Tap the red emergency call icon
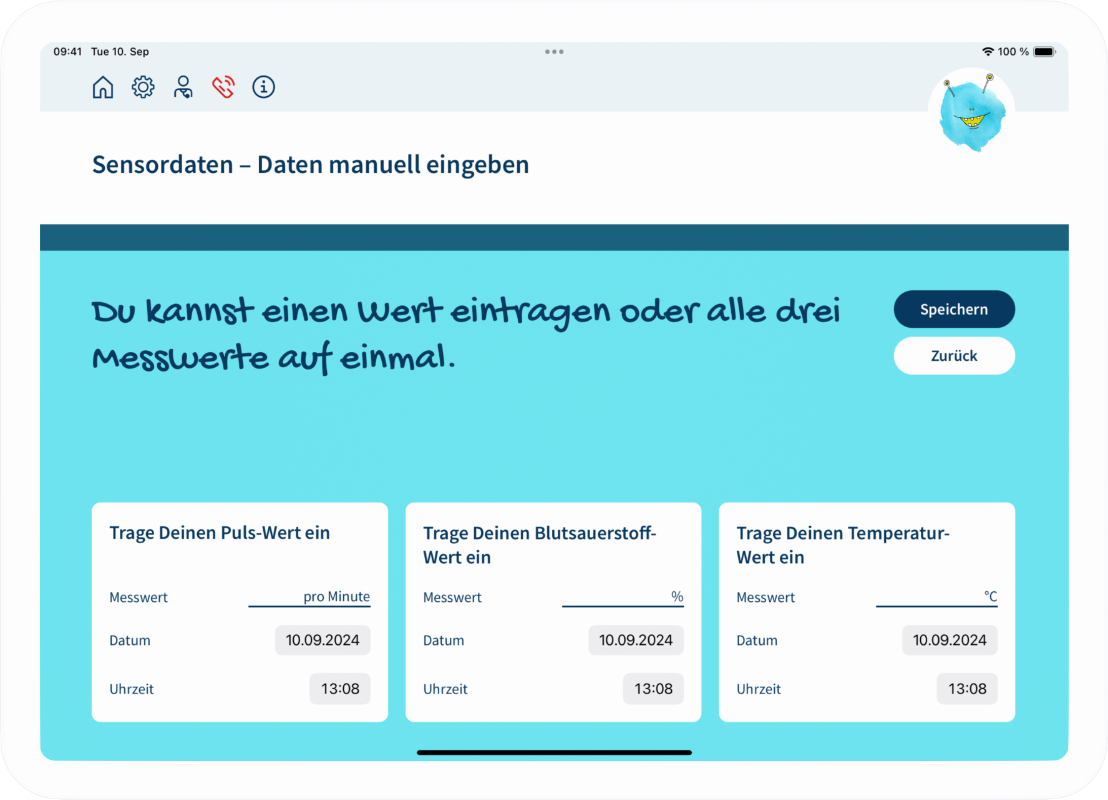 pos(223,88)
